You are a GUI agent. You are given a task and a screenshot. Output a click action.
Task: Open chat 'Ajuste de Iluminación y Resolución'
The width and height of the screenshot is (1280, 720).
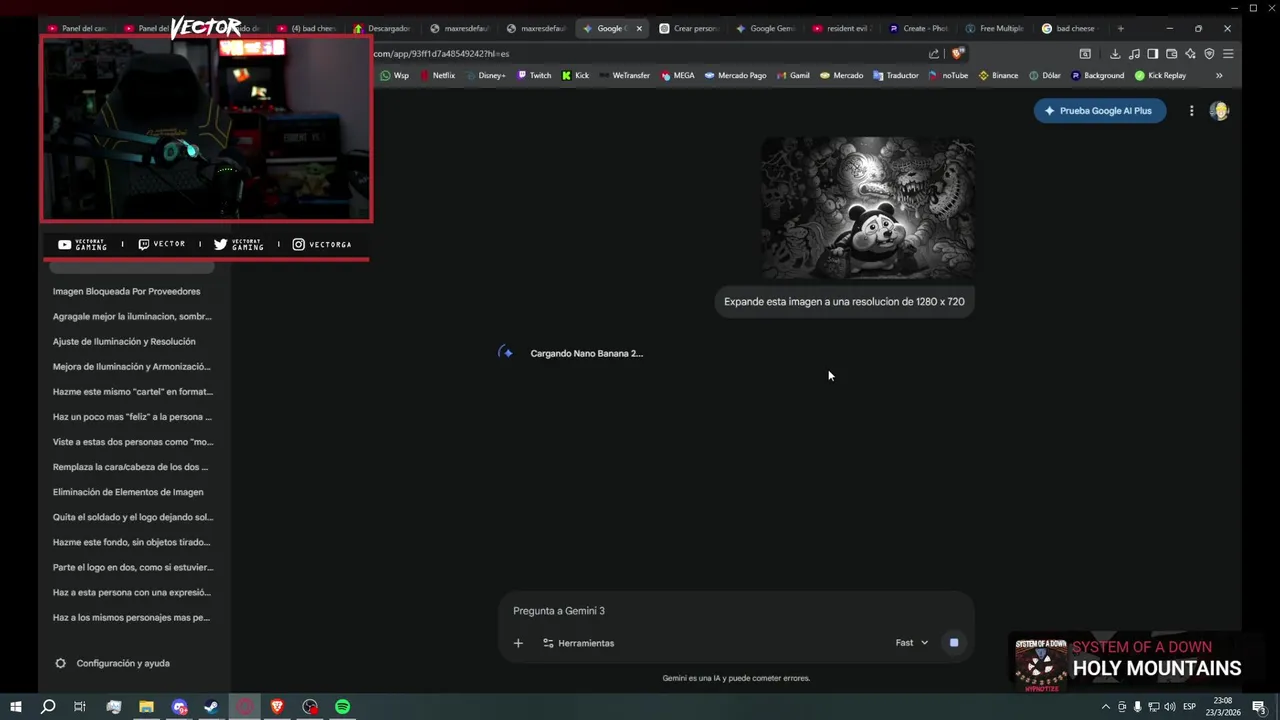tap(124, 341)
